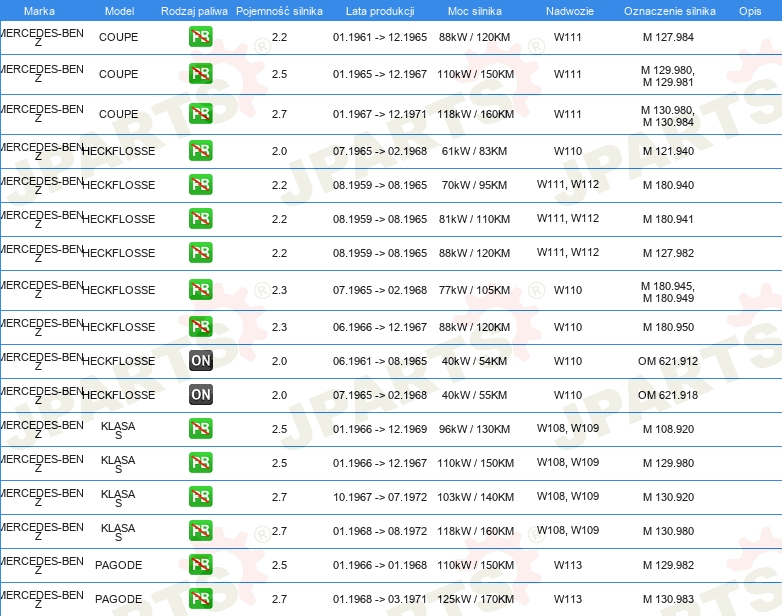The image size is (782, 616).
Task: Click the '61kW / 83KM' engine power cell
Action: pos(475,151)
